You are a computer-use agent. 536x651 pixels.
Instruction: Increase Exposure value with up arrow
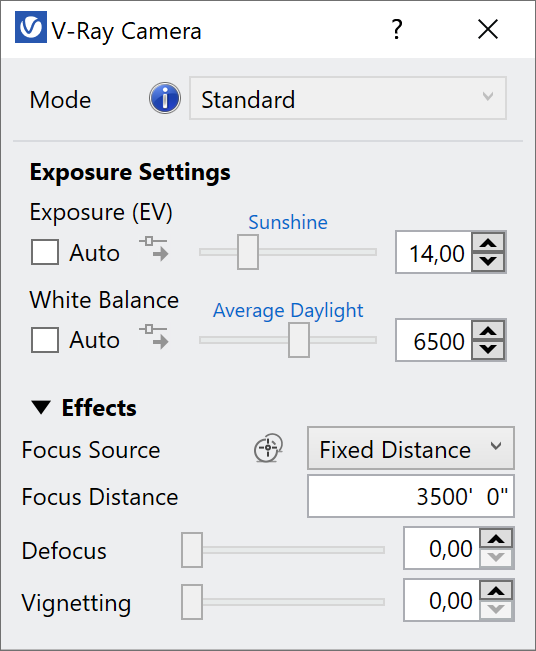pos(488,242)
